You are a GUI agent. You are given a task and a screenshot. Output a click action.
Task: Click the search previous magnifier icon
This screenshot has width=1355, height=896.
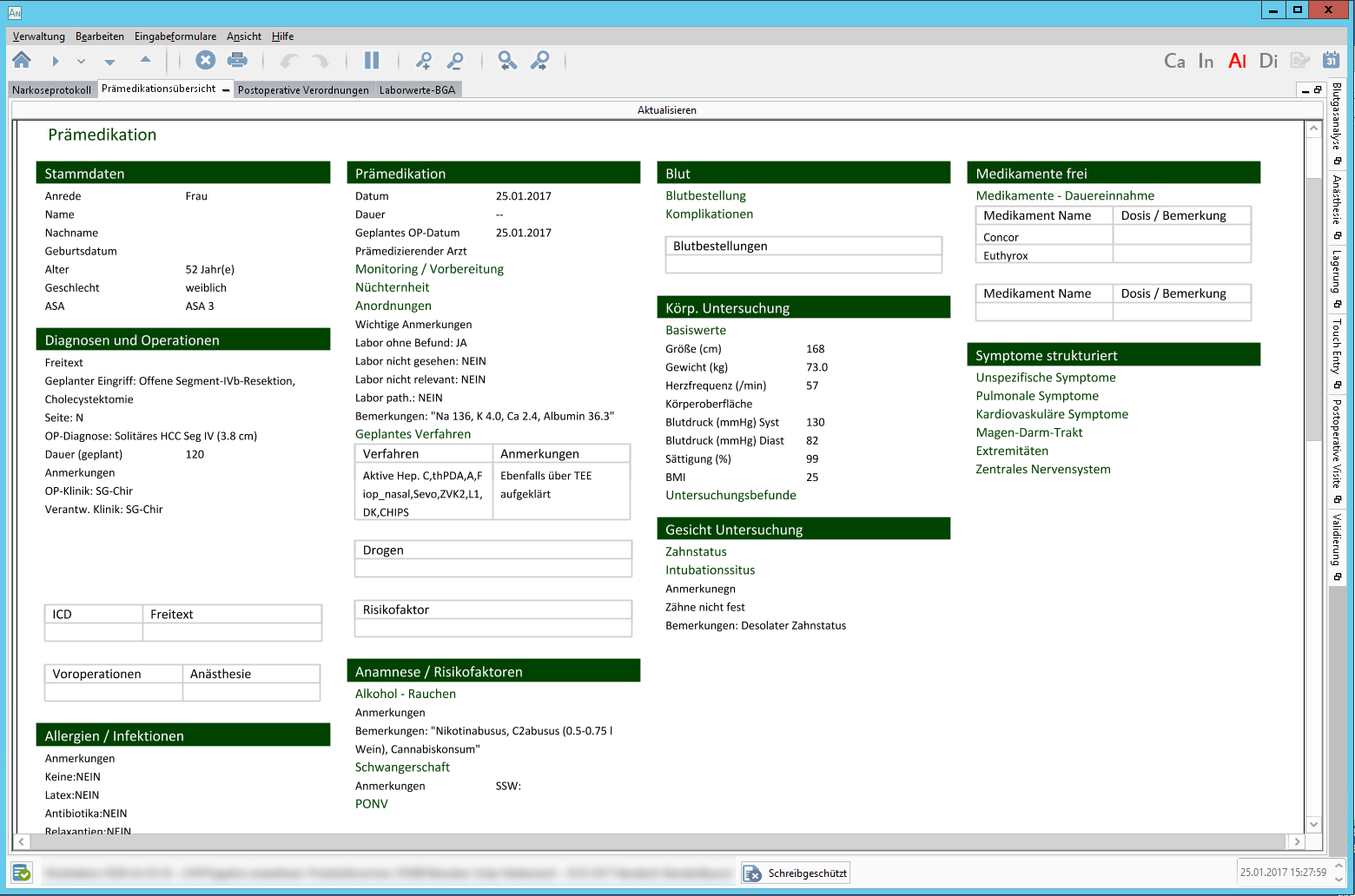(507, 60)
